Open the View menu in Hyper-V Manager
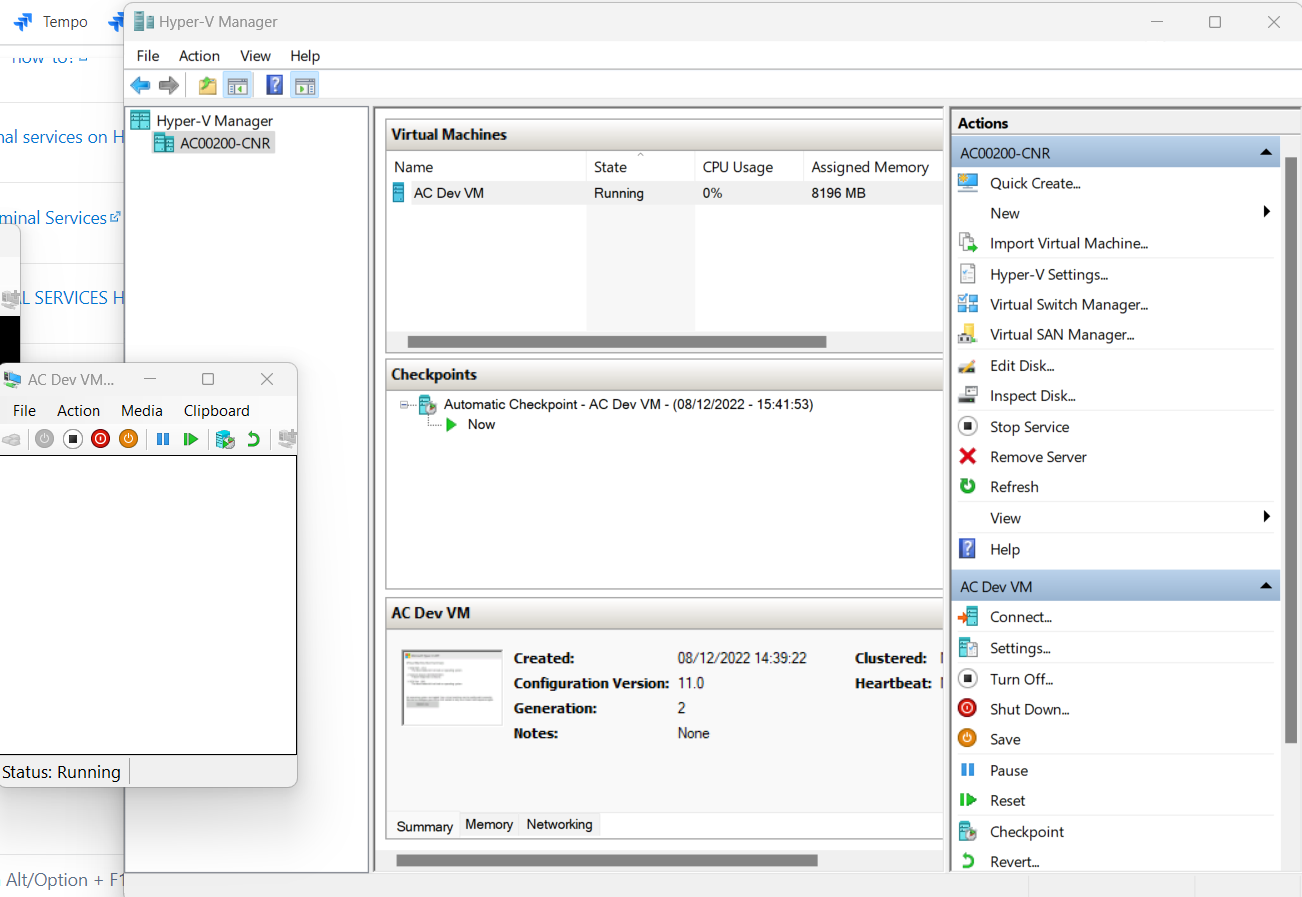 click(x=255, y=56)
